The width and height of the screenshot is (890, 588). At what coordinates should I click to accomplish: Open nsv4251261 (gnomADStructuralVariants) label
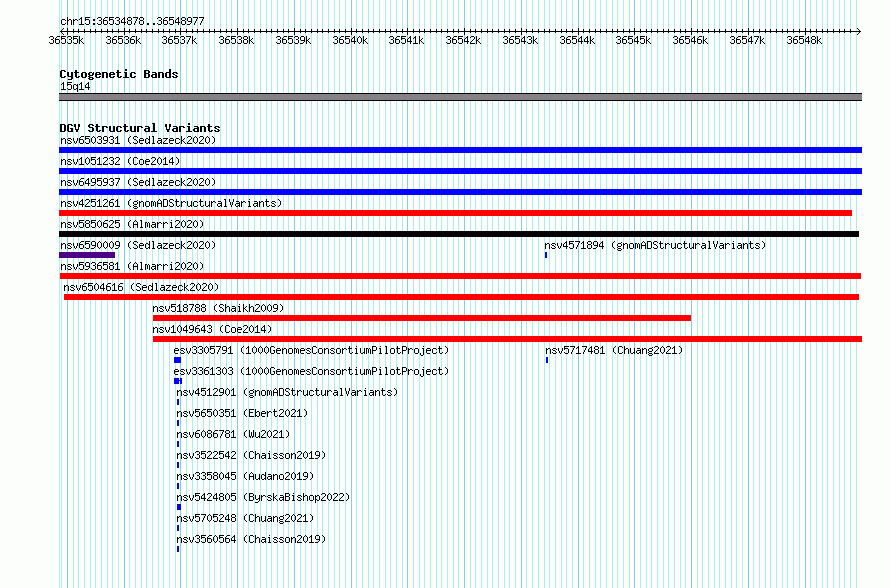click(x=171, y=203)
